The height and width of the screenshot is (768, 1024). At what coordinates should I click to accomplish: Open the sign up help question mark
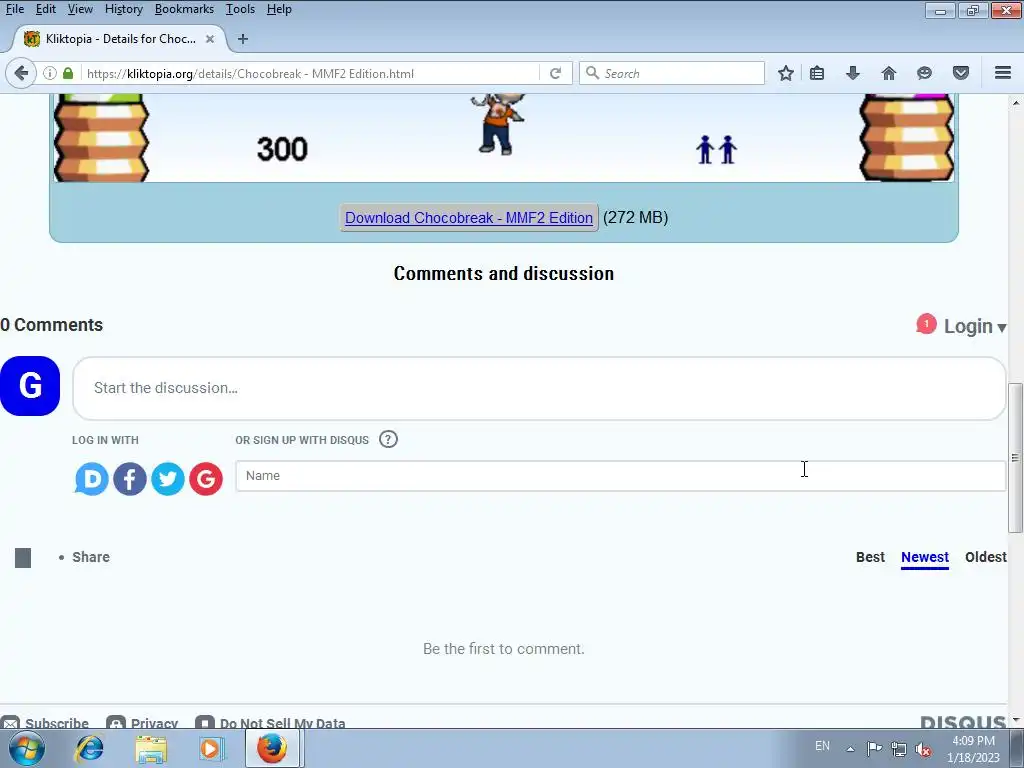pos(388,440)
